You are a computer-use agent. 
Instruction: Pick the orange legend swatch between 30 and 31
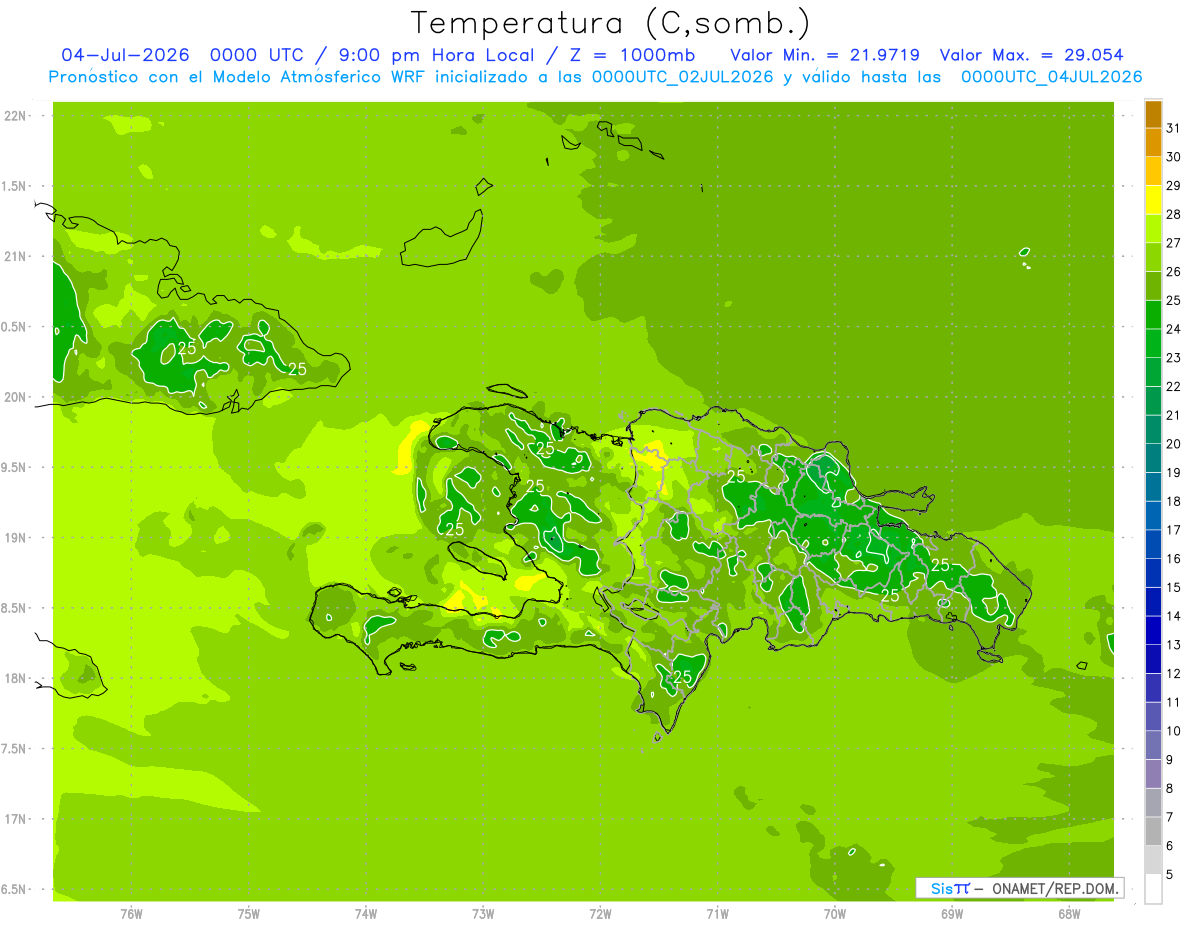point(1153,143)
